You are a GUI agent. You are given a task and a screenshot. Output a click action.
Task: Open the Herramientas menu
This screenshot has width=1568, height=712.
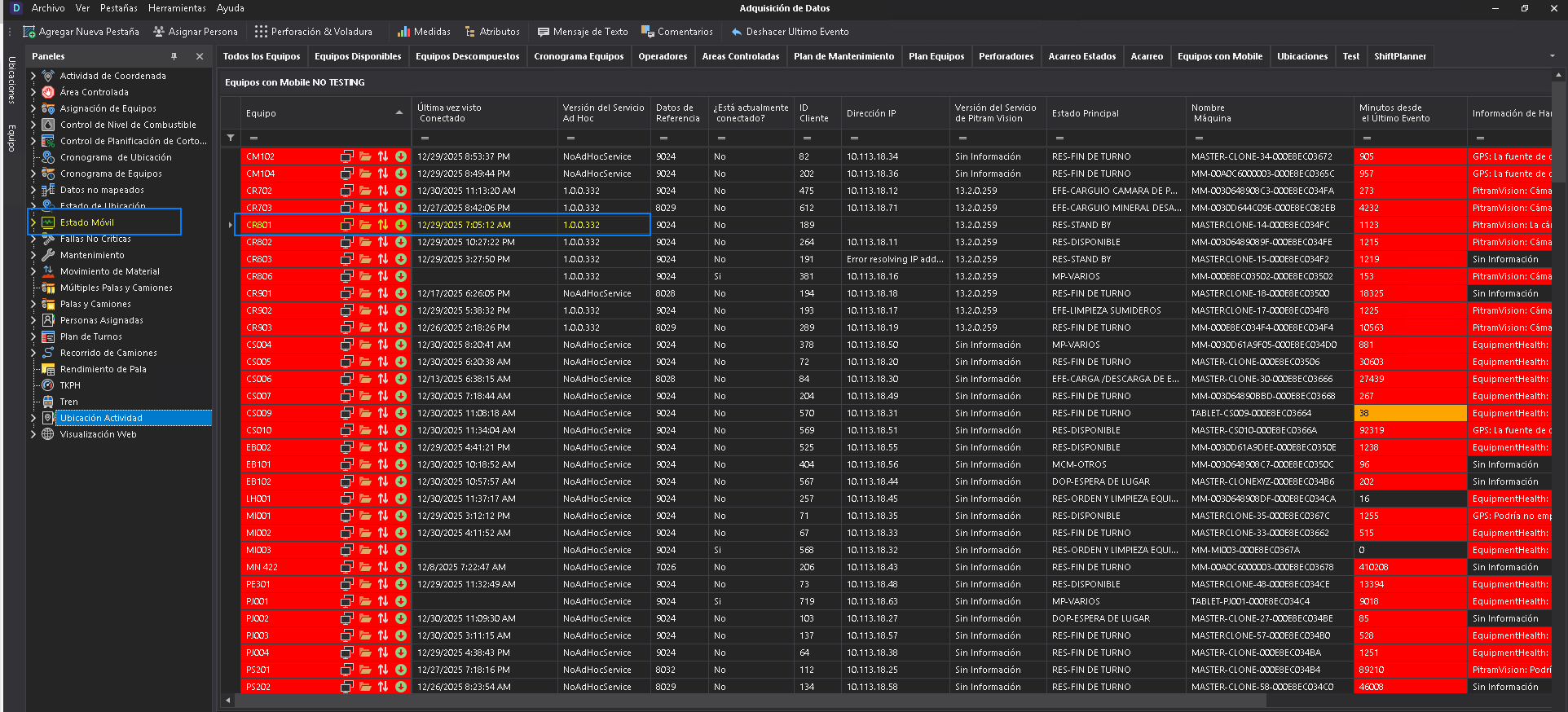177,8
